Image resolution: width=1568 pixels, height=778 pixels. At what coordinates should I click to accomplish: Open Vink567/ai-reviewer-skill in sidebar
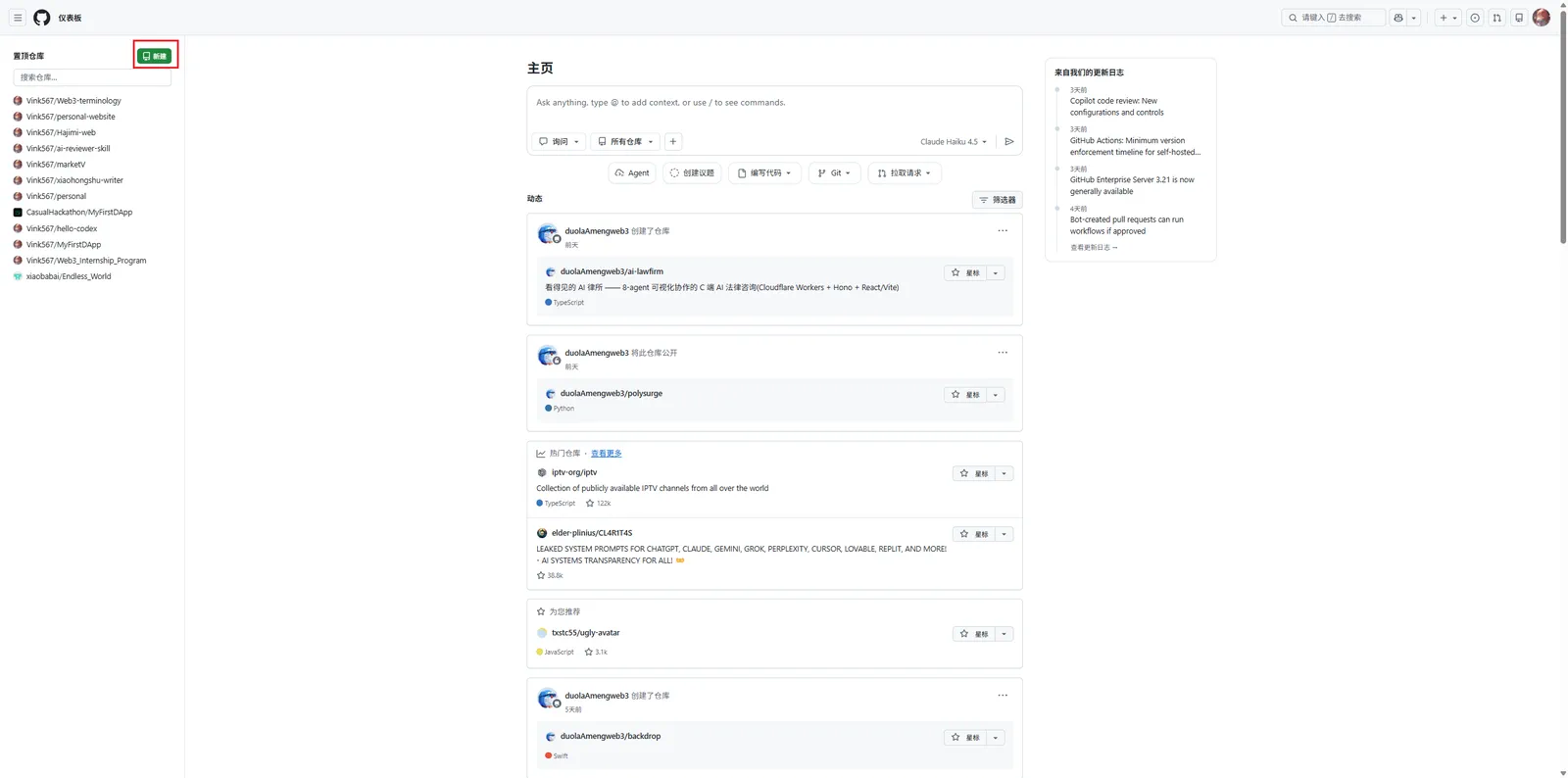[x=68, y=149]
